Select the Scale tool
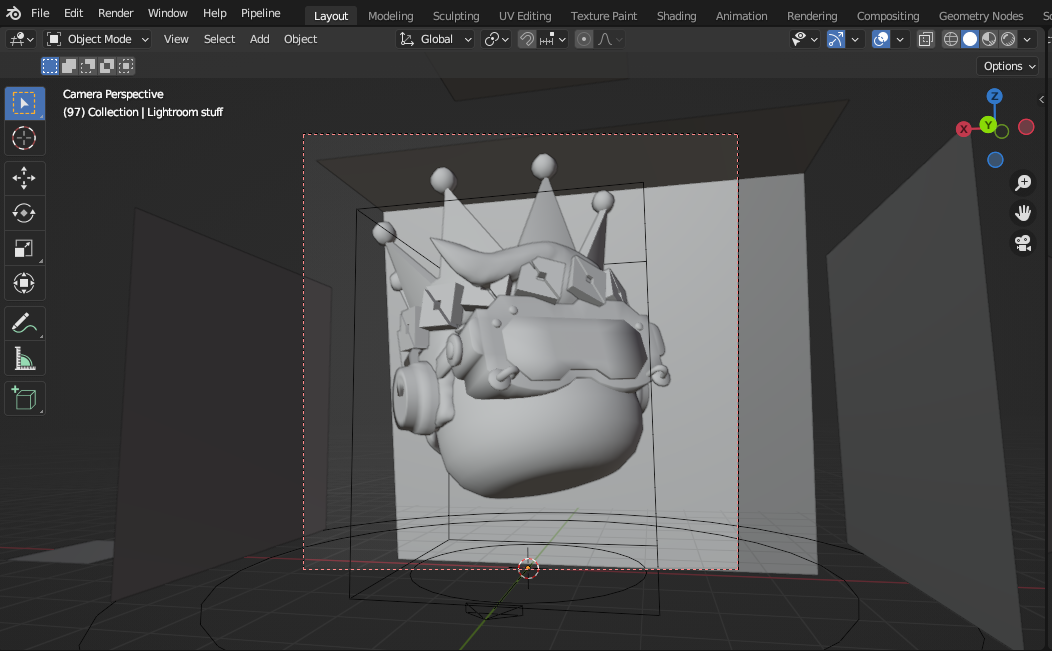Viewport: 1052px width, 651px height. tap(24, 248)
